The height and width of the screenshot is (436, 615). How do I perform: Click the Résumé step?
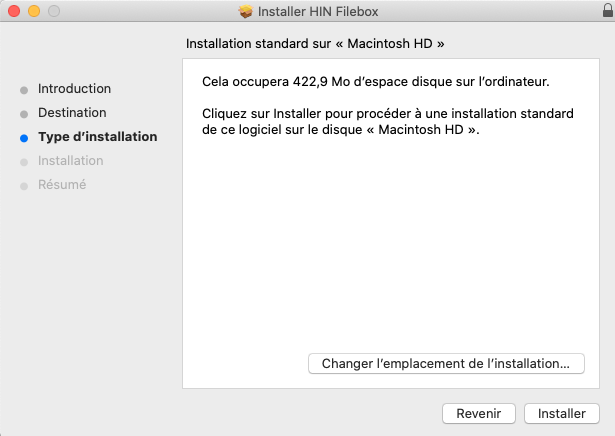click(62, 184)
